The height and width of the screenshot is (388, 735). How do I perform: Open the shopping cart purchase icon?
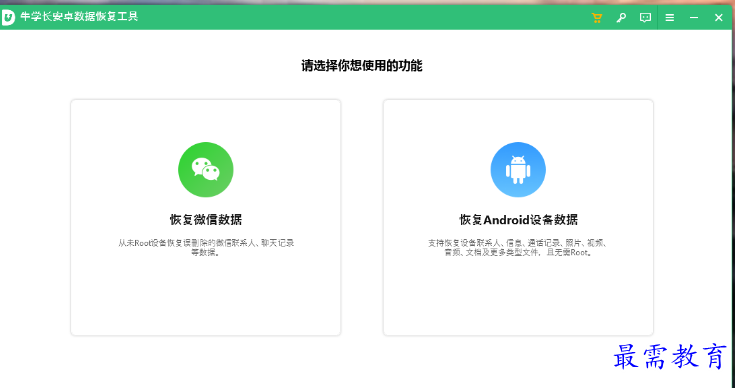pyautogui.click(x=597, y=18)
